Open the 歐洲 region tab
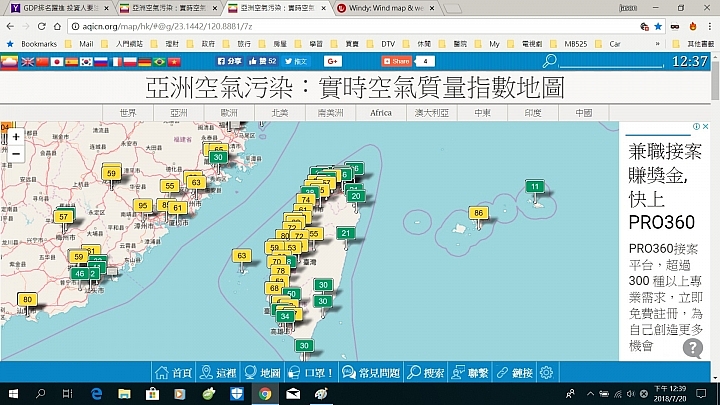The height and width of the screenshot is (405, 720). pos(229,113)
